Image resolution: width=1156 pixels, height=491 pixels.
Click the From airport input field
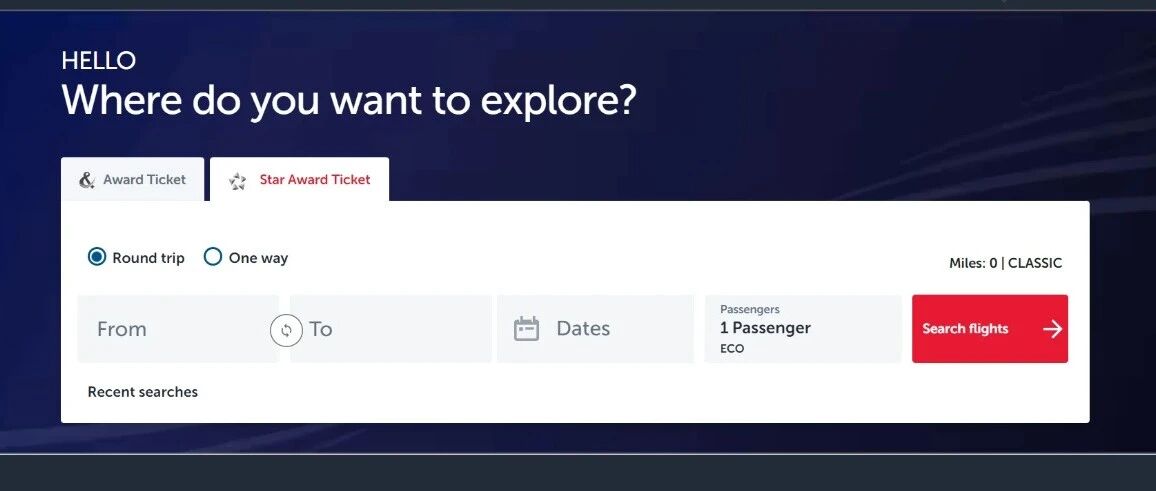click(178, 329)
